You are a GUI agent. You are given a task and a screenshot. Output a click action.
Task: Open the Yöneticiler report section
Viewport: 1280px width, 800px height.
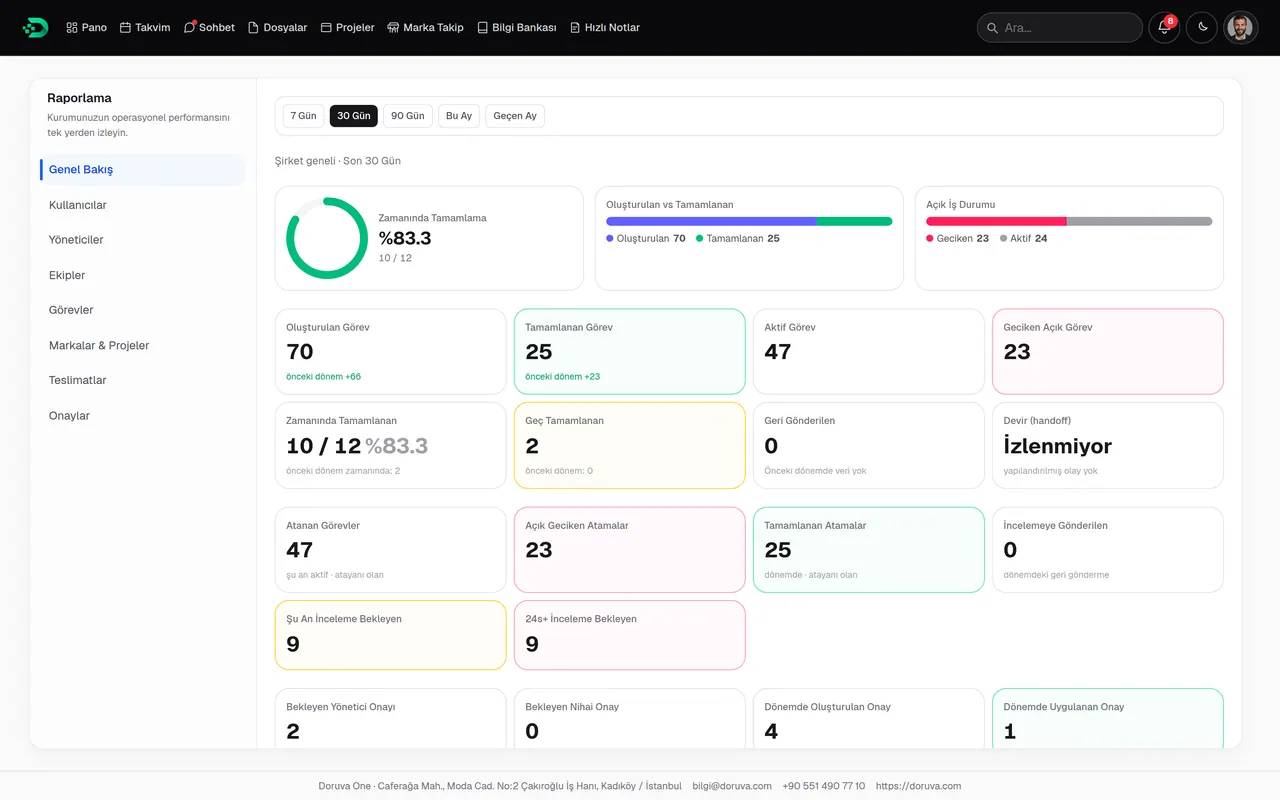tap(143, 240)
